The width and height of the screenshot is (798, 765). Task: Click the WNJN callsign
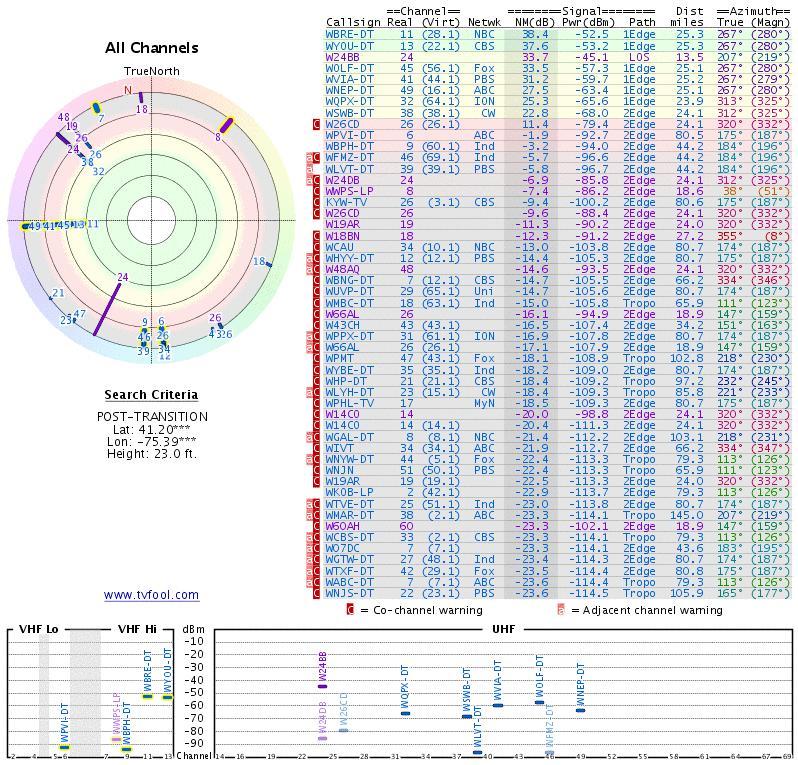(x=339, y=471)
